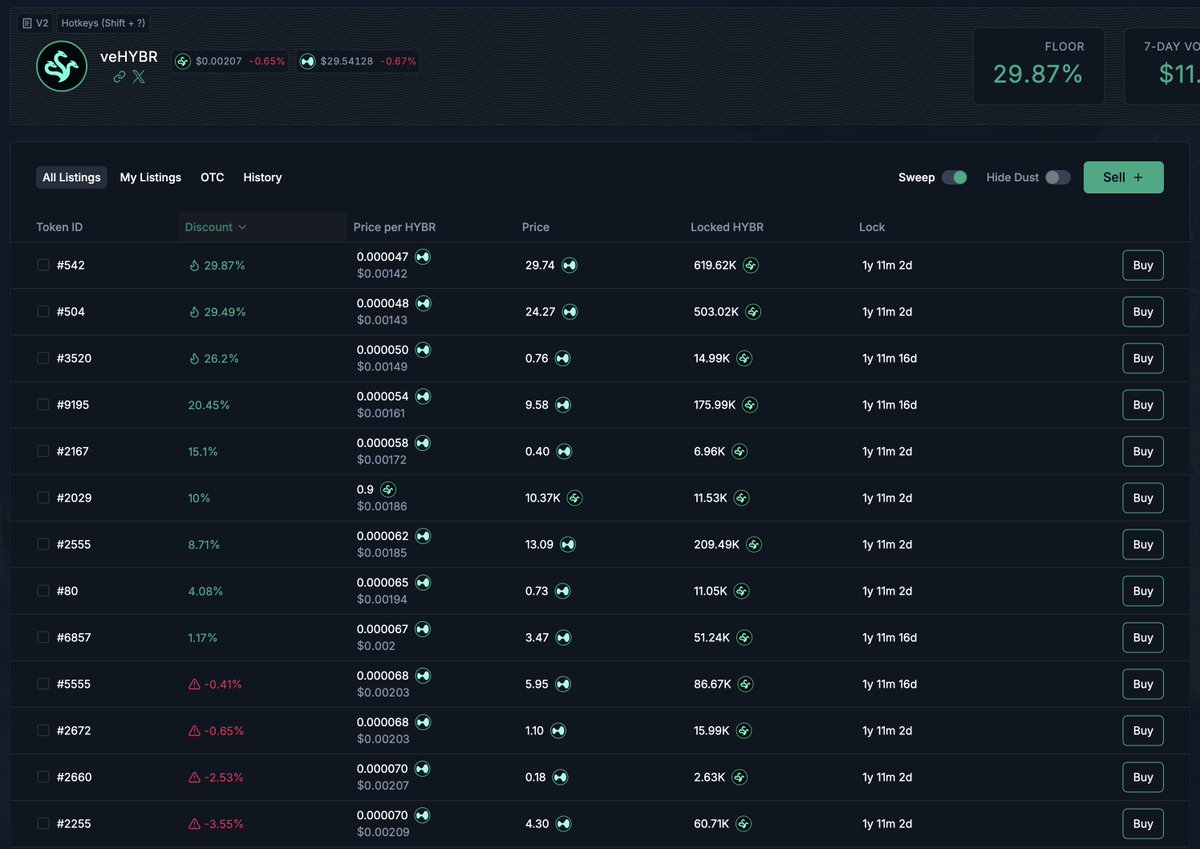
Task: Click the 15.99K locked HYBR value
Action: (711, 731)
